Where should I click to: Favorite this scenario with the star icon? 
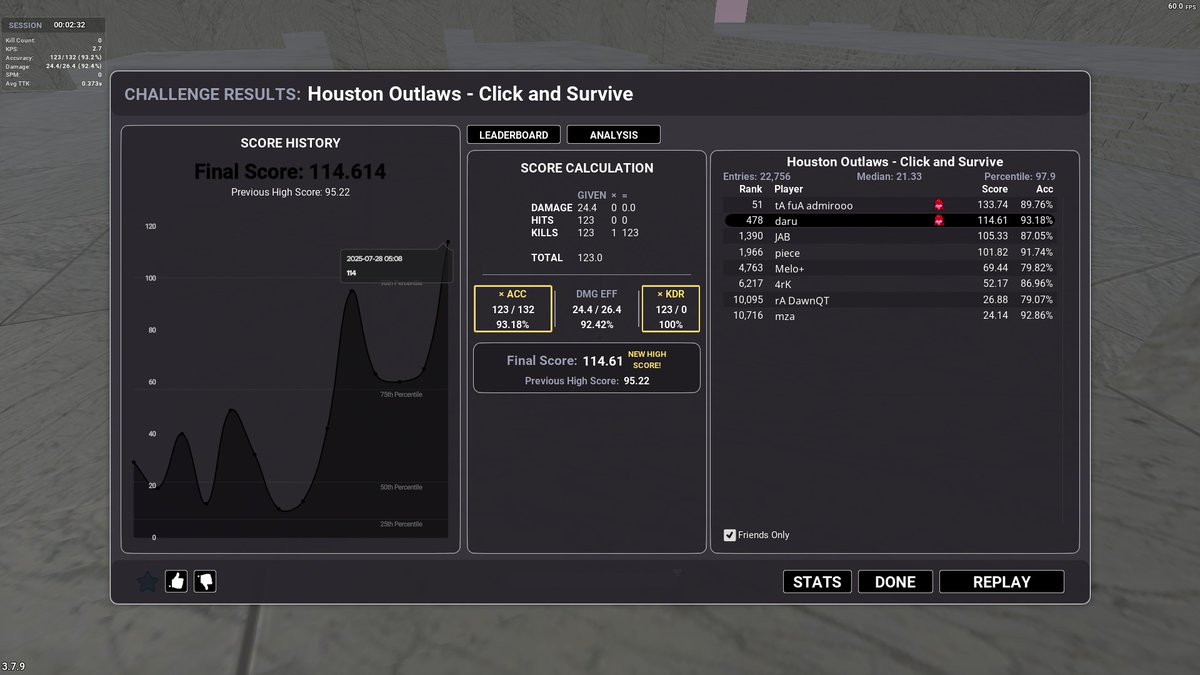coord(147,581)
